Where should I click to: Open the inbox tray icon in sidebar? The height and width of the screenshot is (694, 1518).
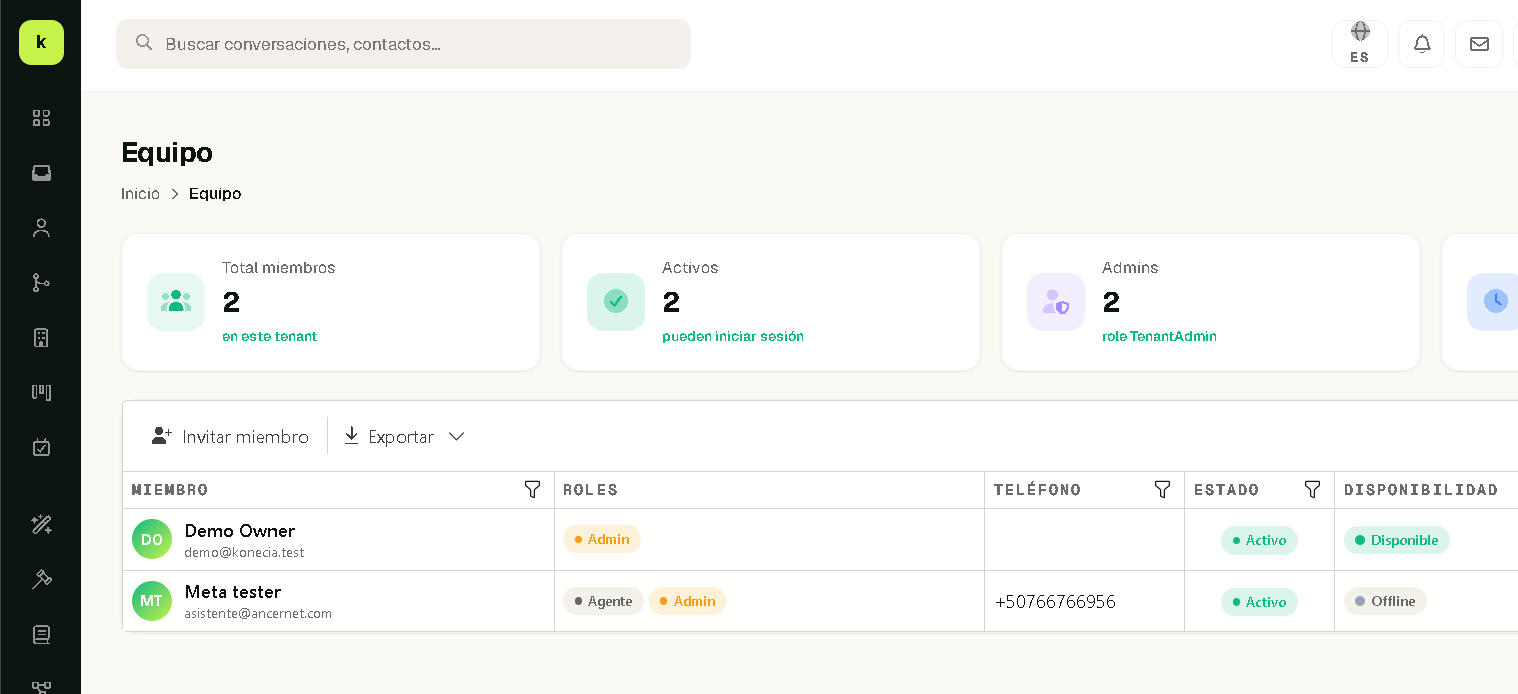pos(41,173)
